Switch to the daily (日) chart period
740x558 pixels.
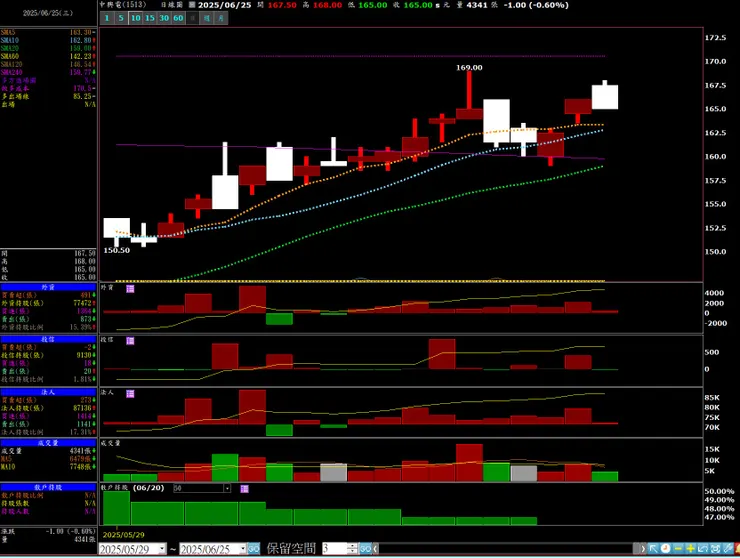(x=193, y=18)
